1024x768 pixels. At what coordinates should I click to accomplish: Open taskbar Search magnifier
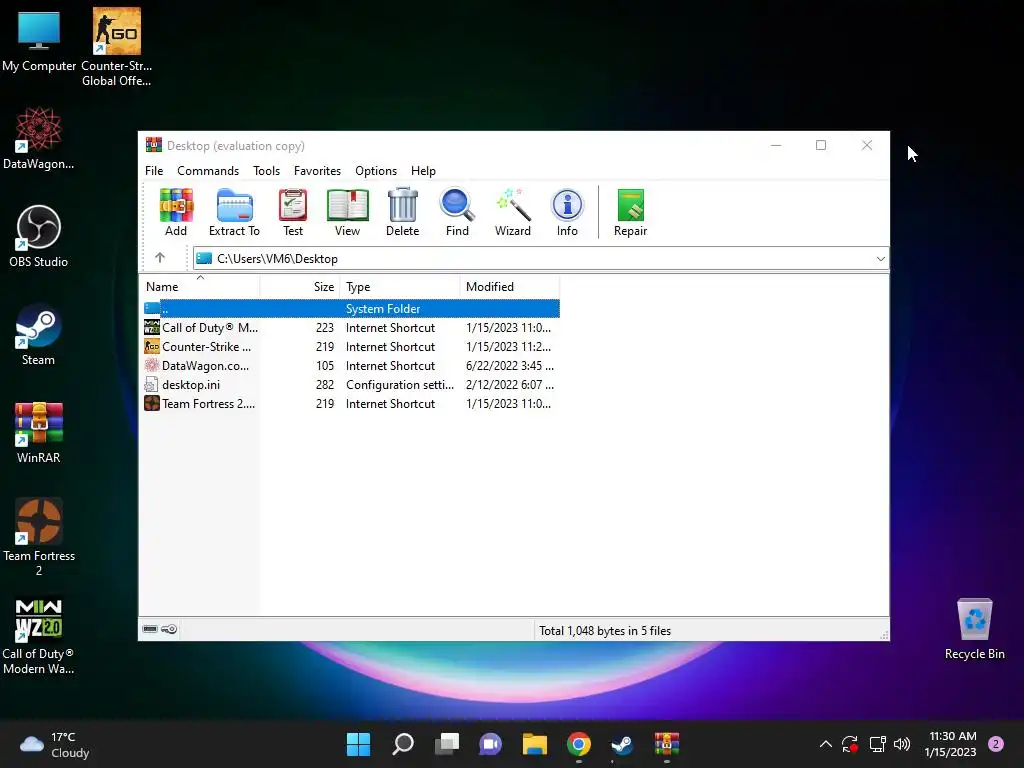point(403,744)
